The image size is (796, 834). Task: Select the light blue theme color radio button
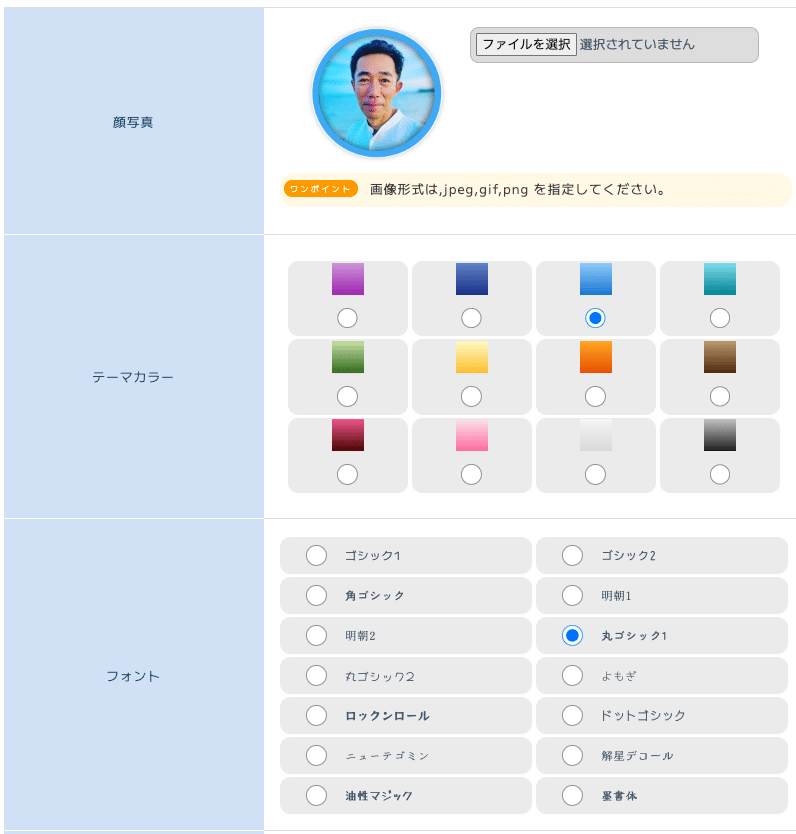[595, 318]
